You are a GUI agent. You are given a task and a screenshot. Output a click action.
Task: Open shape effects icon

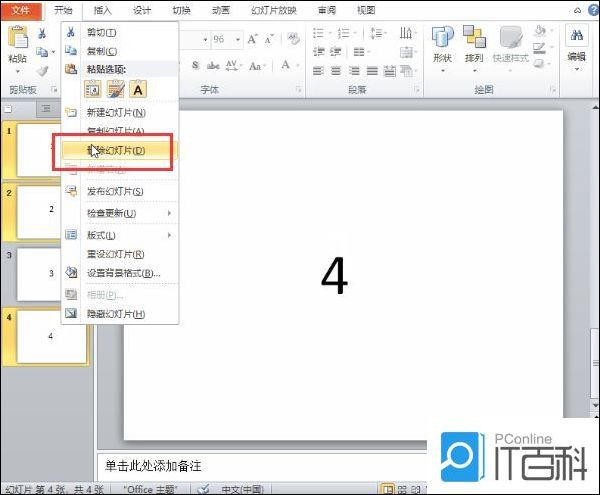541,64
